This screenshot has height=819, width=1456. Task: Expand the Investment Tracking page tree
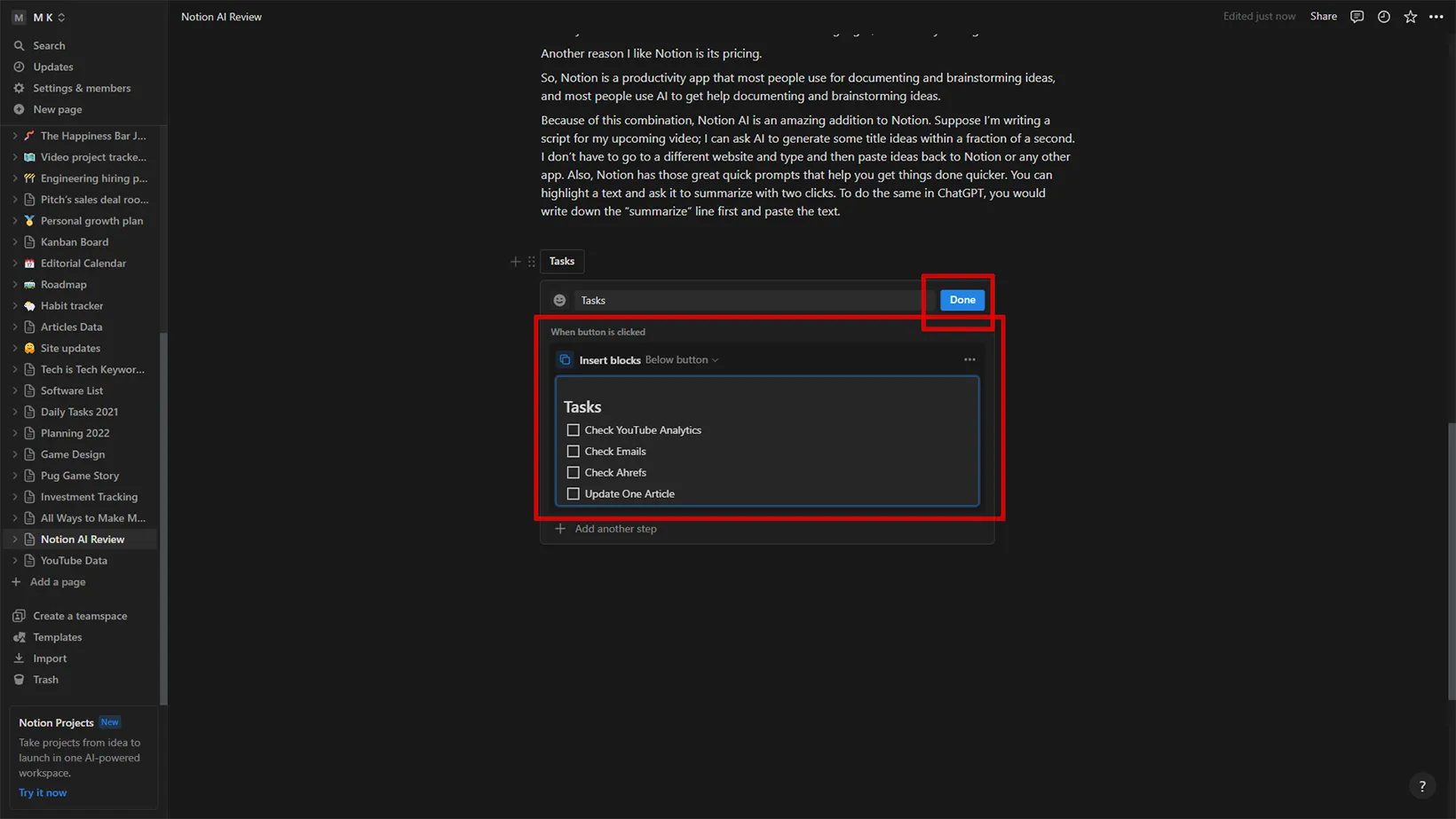pos(15,498)
